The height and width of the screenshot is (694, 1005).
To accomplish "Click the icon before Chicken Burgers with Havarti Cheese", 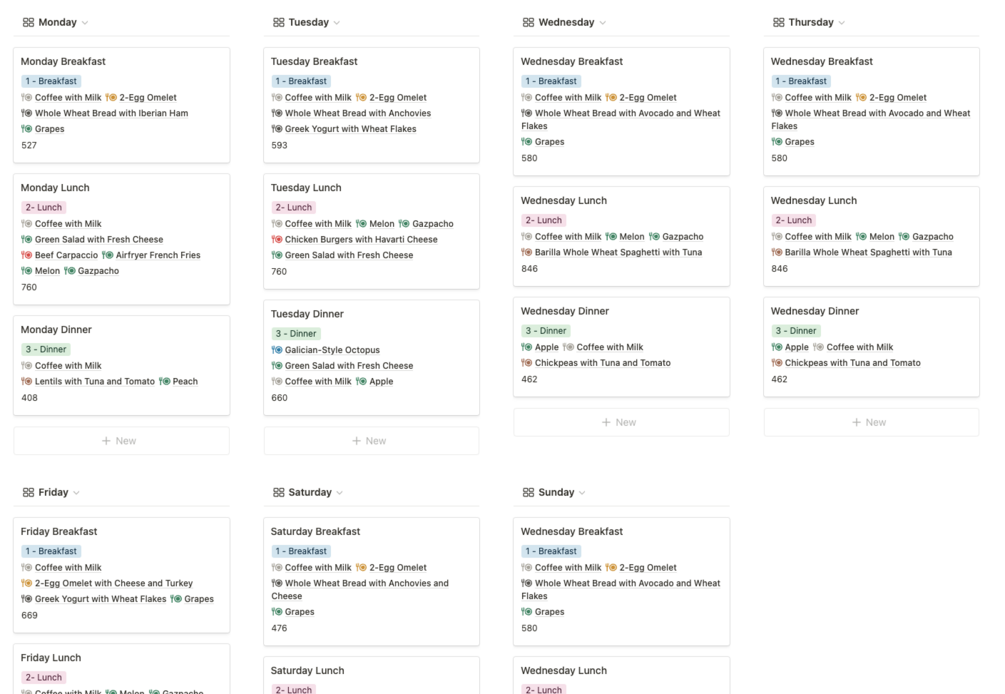I will pyautogui.click(x=276, y=239).
